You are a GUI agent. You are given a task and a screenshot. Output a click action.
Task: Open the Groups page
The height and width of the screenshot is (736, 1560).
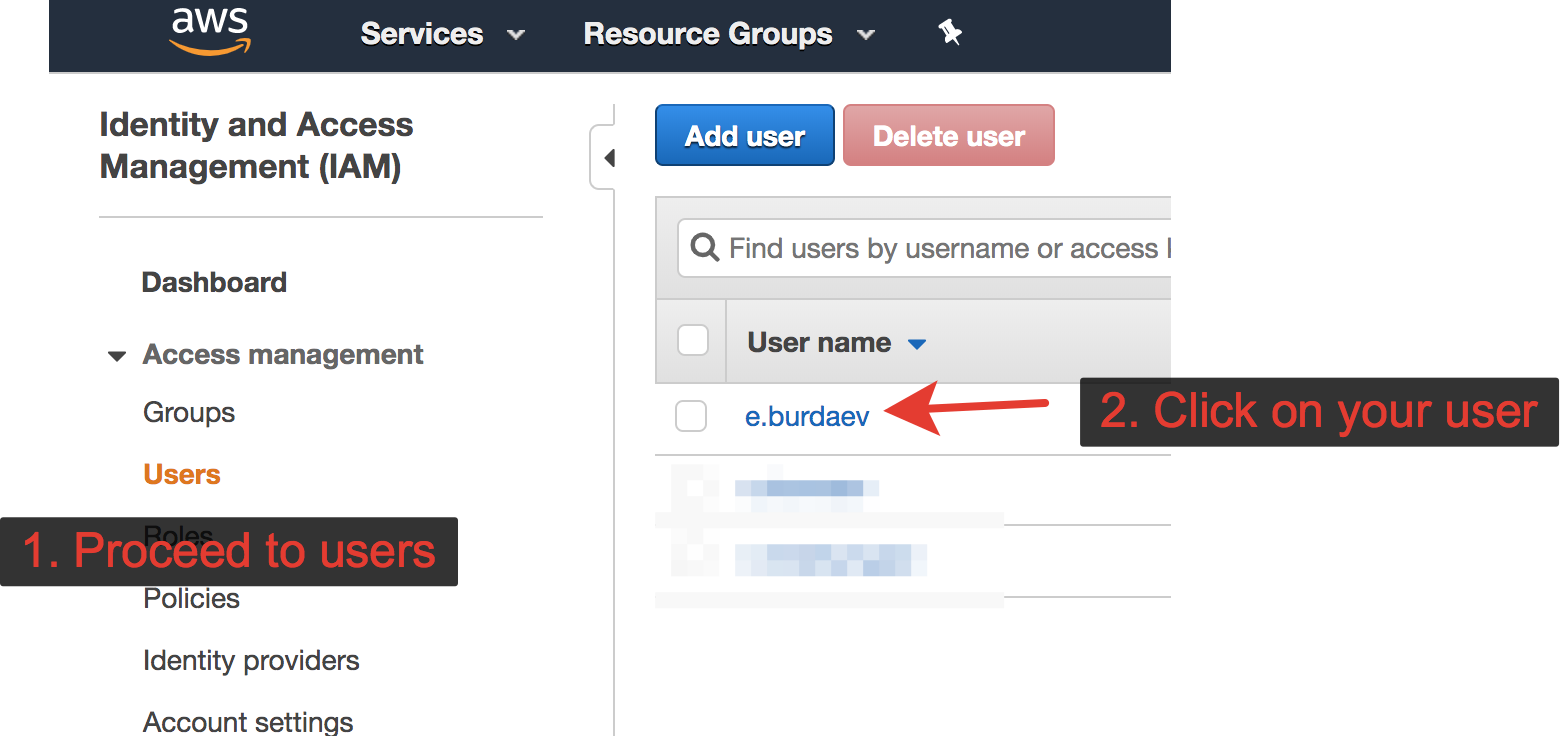(x=189, y=412)
